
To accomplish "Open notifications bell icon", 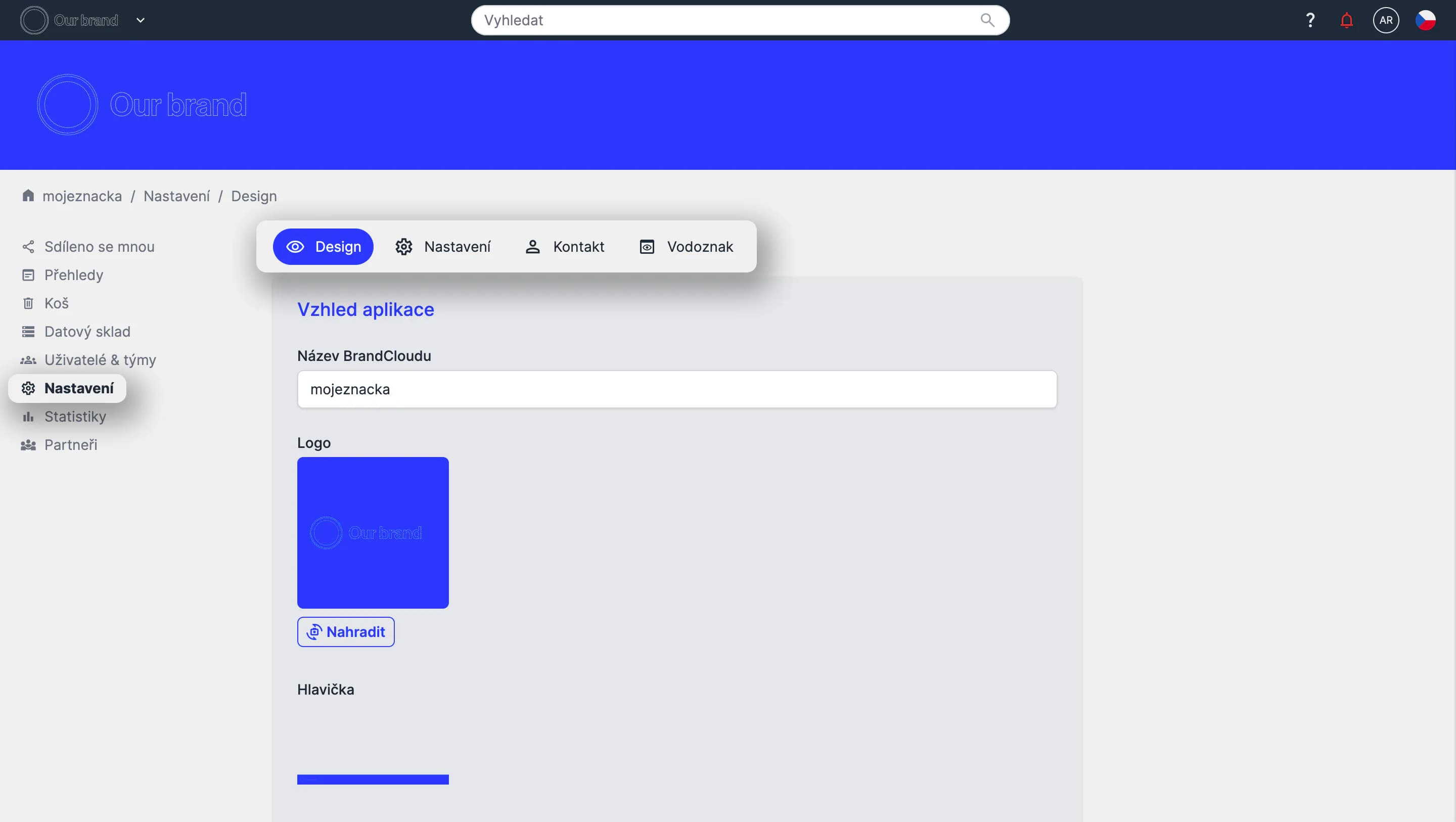I will click(1346, 20).
